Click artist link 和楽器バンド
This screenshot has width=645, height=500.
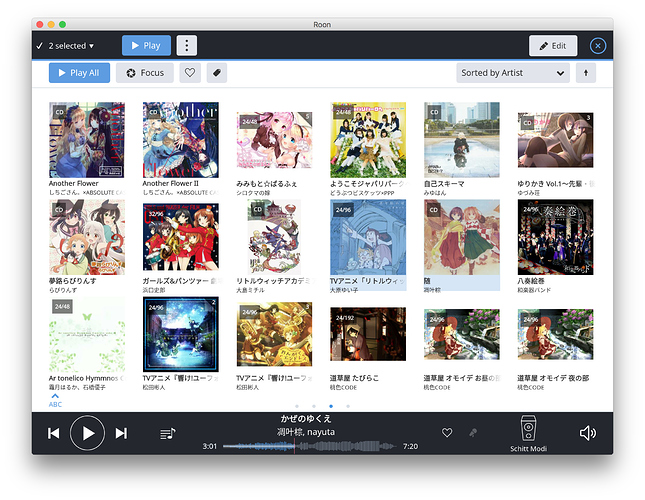534,290
